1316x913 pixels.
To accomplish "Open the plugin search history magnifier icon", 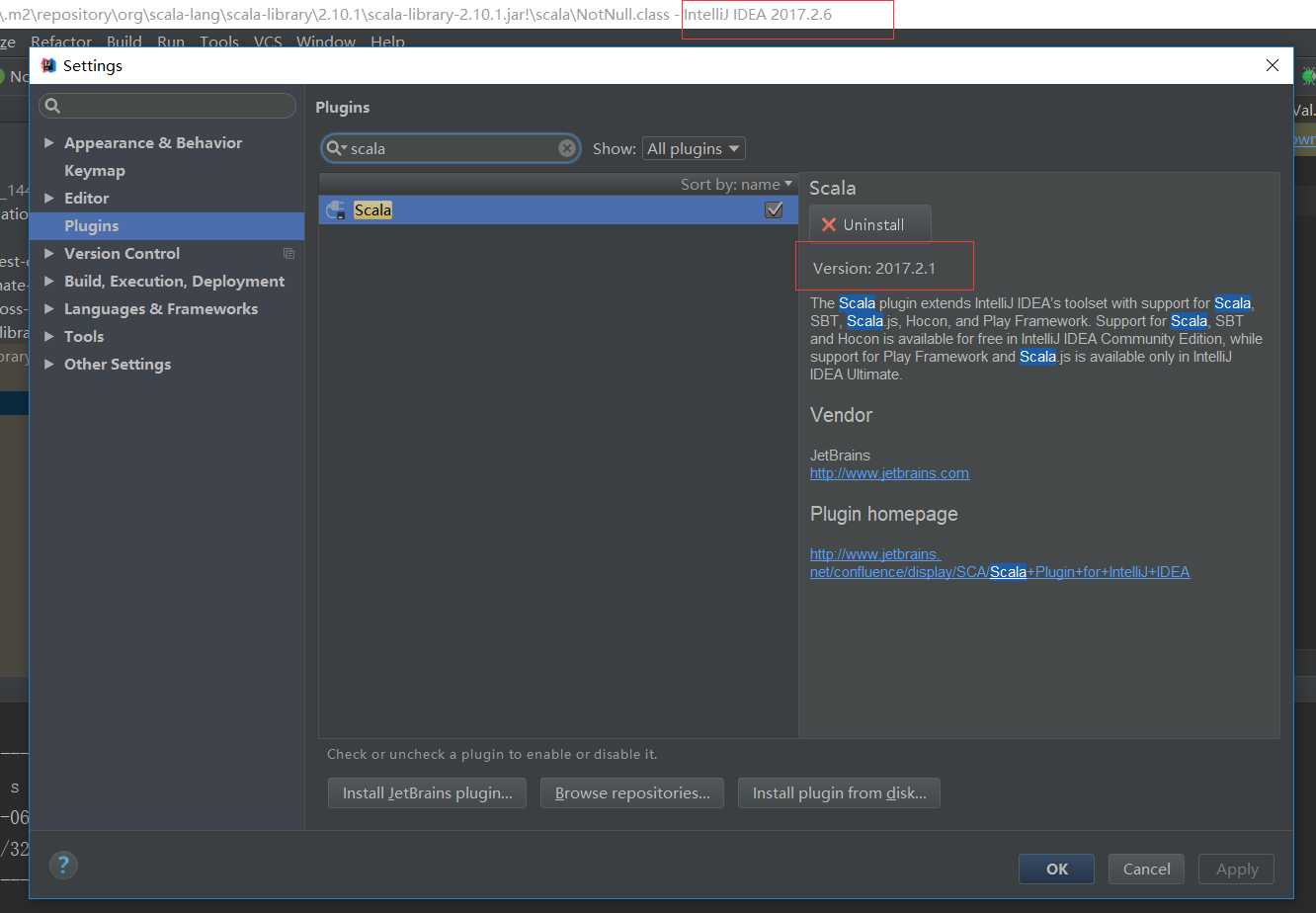I will point(336,148).
